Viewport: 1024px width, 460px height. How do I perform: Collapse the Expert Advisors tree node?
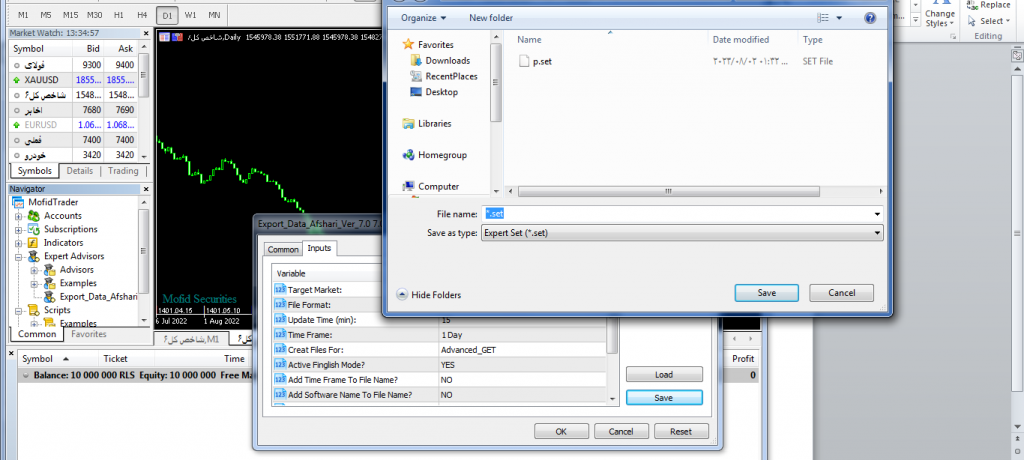[18, 257]
